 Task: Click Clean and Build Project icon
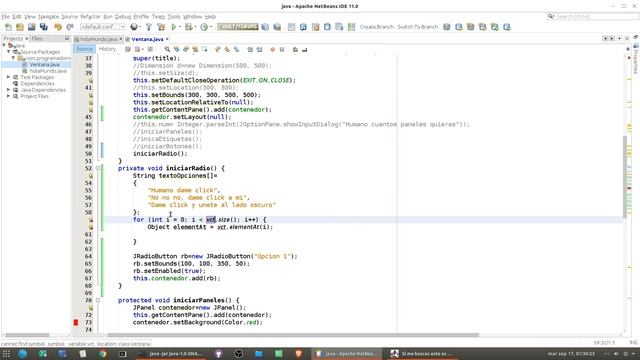click(x=161, y=27)
